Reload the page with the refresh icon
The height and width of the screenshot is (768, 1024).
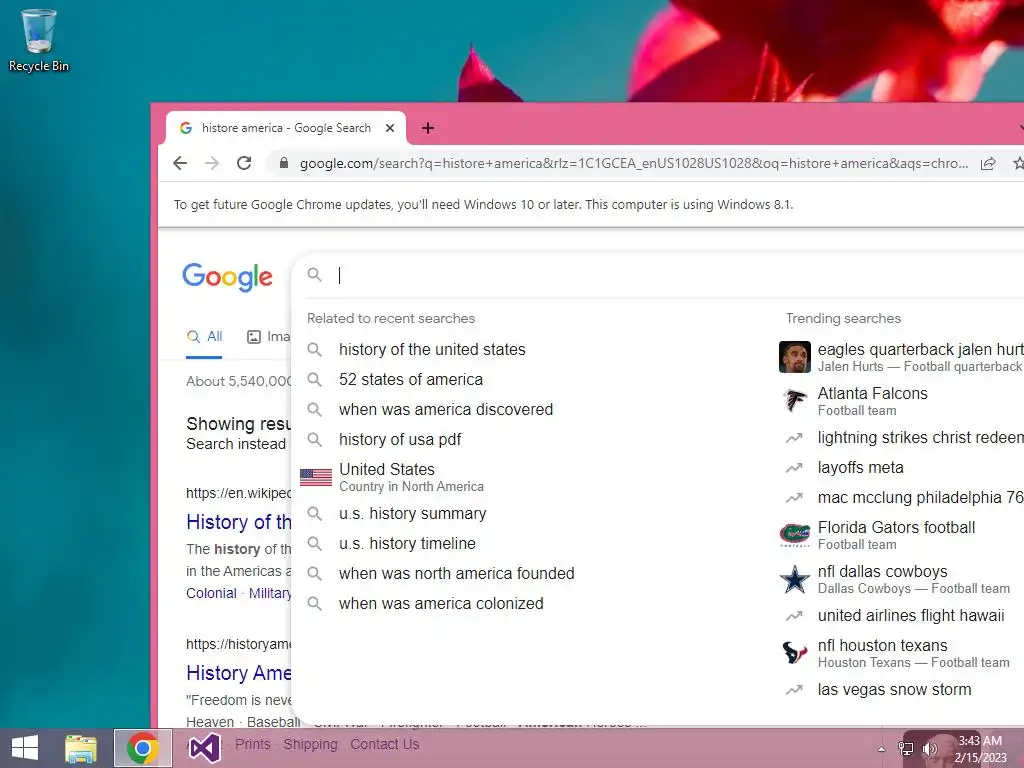(244, 163)
